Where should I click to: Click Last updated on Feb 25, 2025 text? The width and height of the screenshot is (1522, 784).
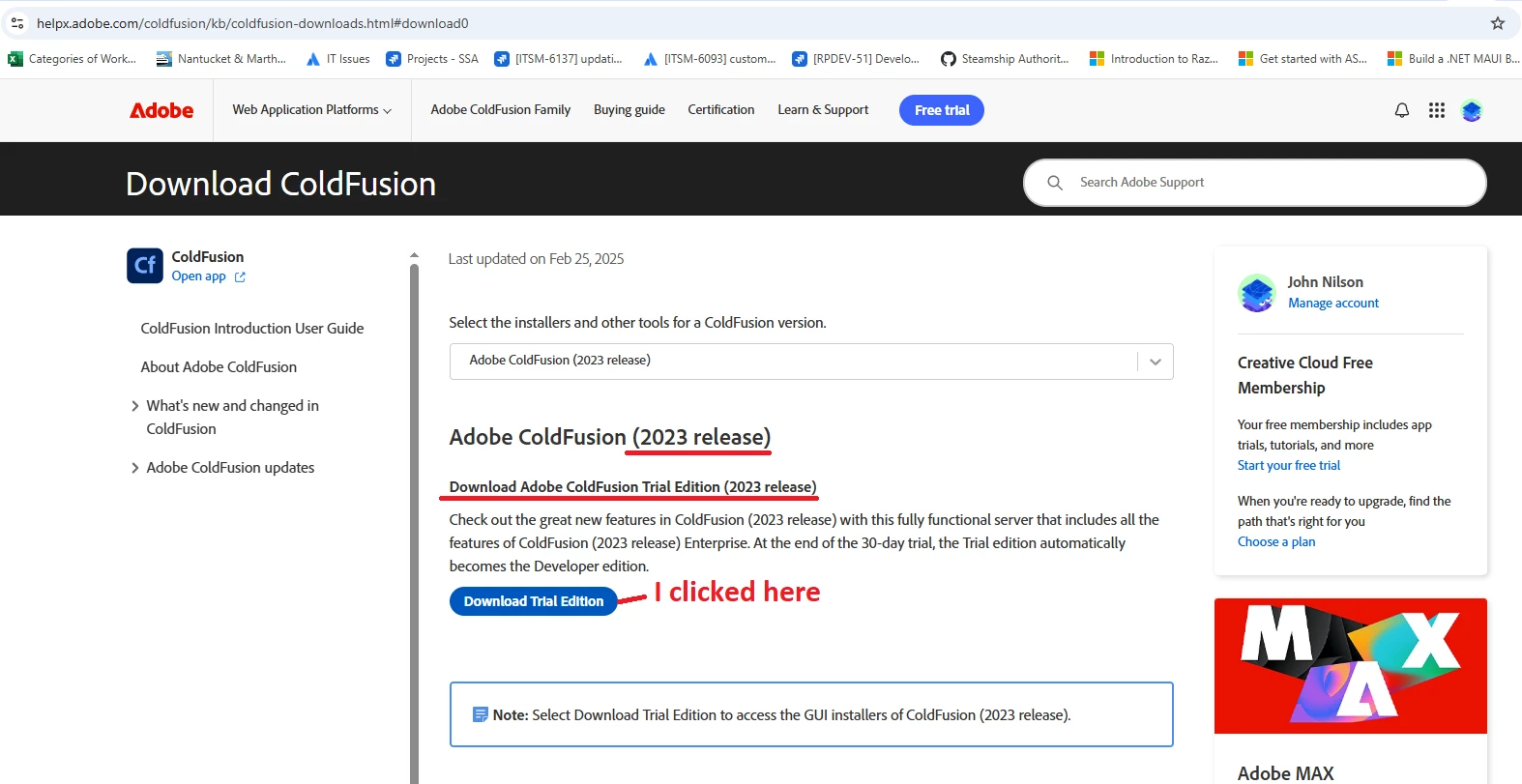536,259
